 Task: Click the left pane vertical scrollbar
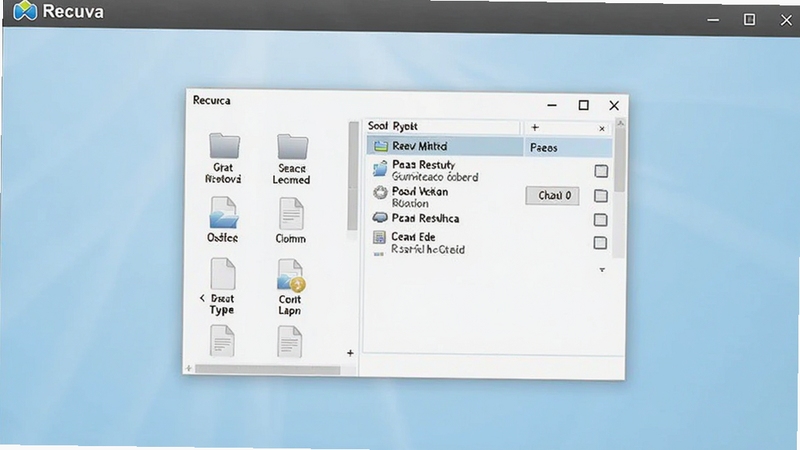(353, 176)
